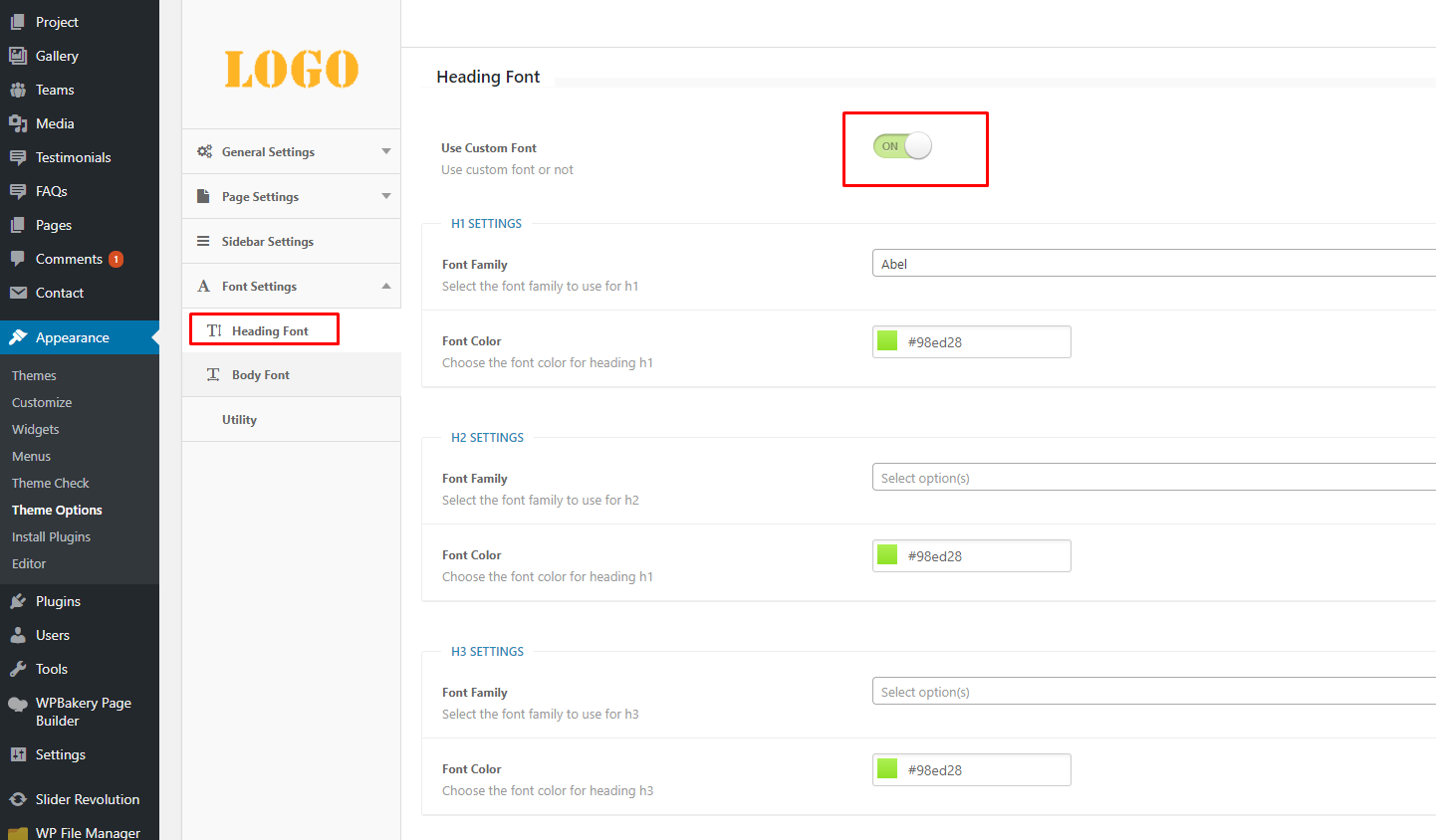The width and height of the screenshot is (1436, 840).
Task: Click the Contact envelope icon
Action: coord(18,293)
